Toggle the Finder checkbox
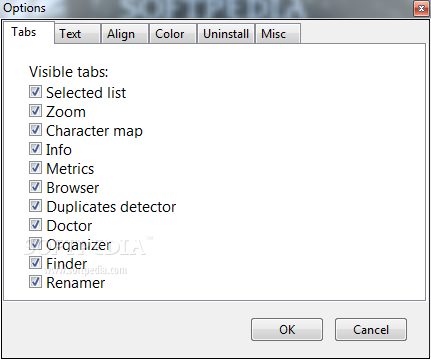Screen dimensions: 431x360 point(35,263)
